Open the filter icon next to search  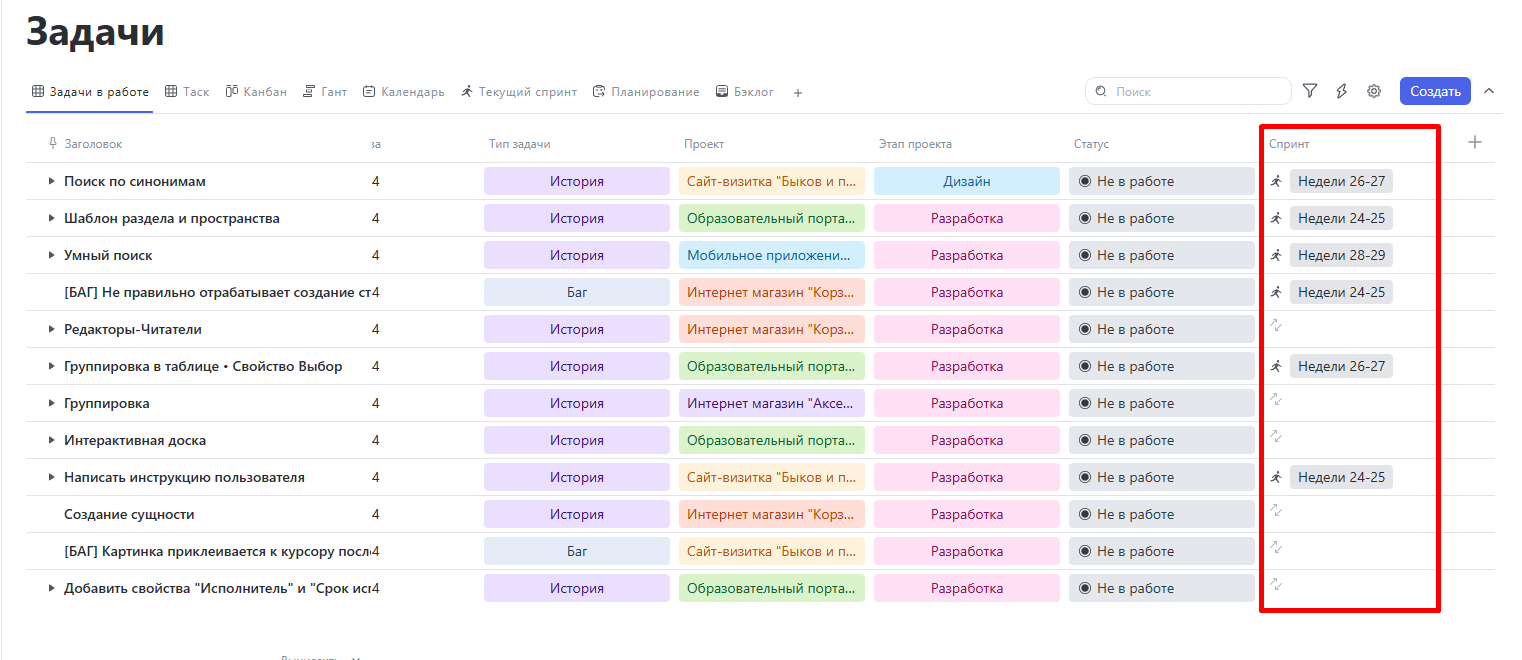(x=1310, y=91)
